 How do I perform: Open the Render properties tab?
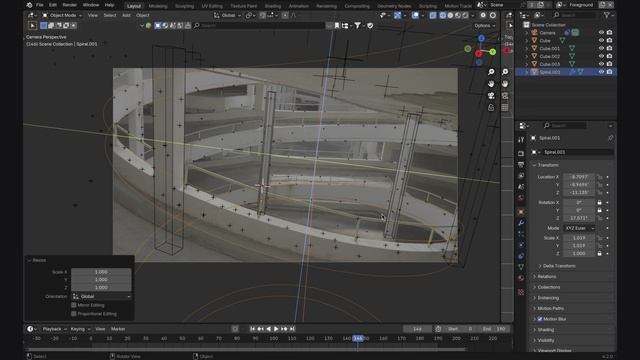tap(521, 153)
